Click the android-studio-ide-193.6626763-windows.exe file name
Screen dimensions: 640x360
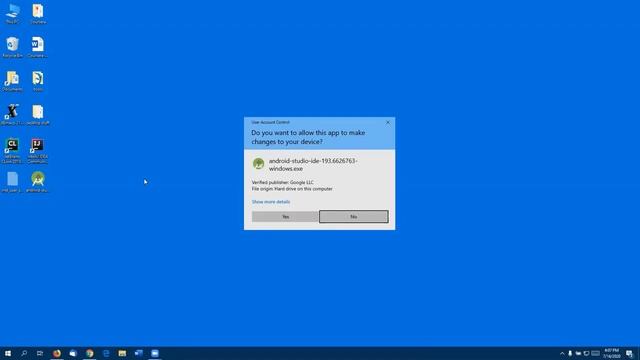click(313, 164)
